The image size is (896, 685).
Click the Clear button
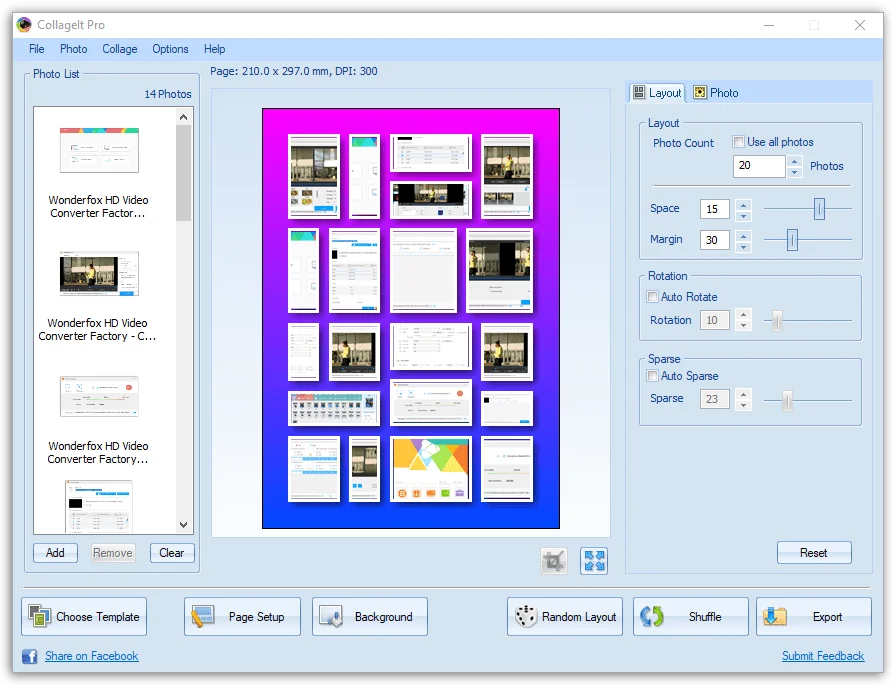tap(171, 552)
